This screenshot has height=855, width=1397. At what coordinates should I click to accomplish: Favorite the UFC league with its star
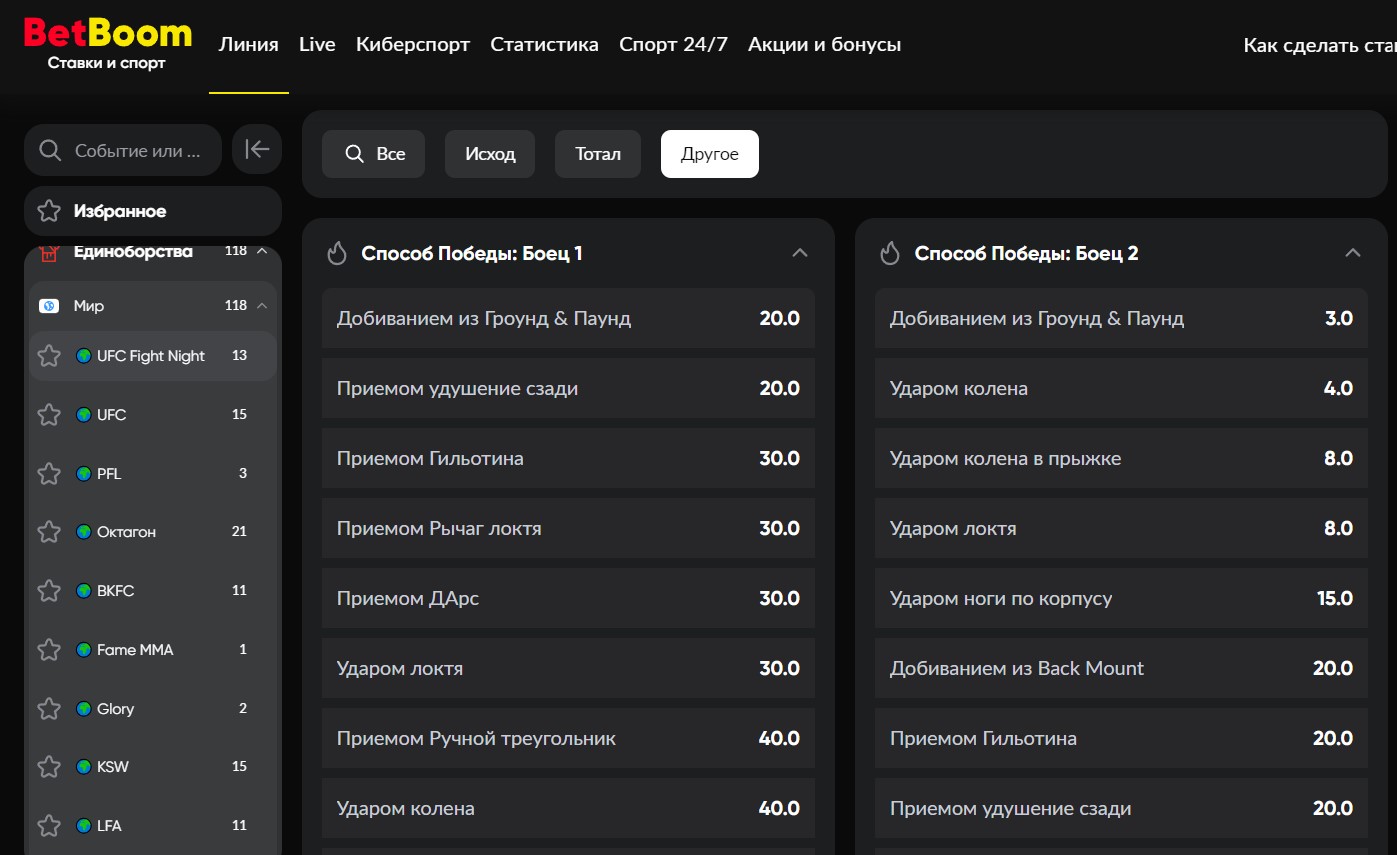pos(48,415)
